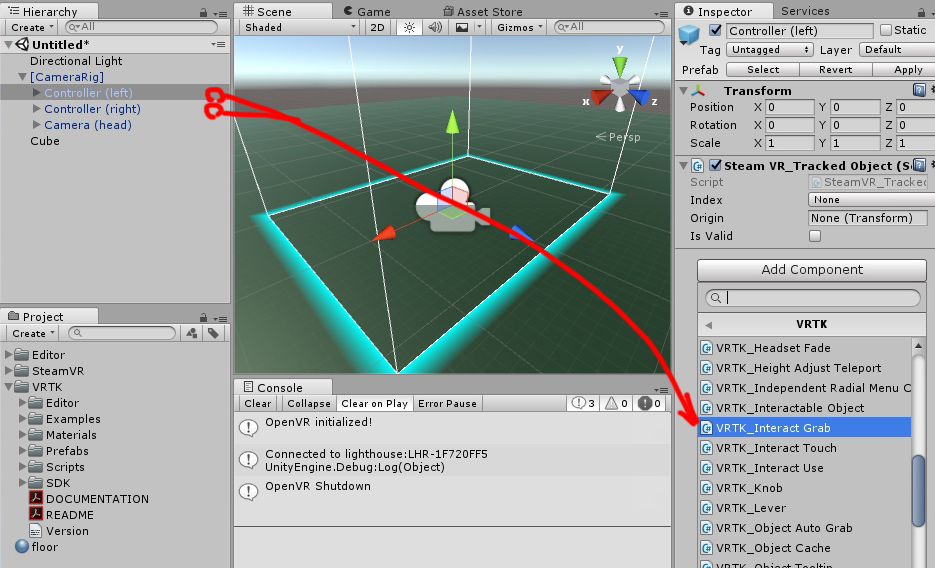
Task: Switch to the Asset Store tab
Action: pos(482,11)
